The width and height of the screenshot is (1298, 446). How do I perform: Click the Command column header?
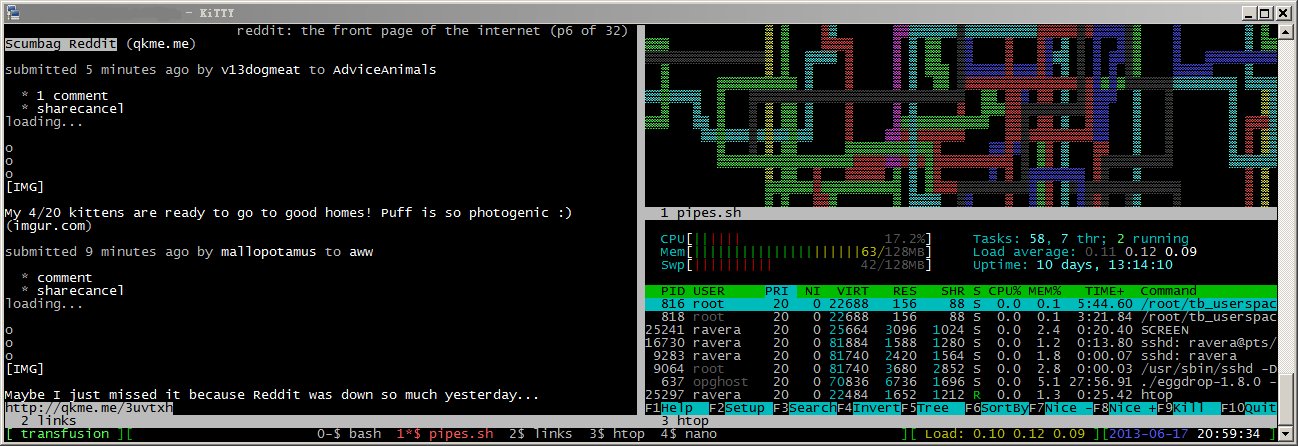[x=1168, y=291]
